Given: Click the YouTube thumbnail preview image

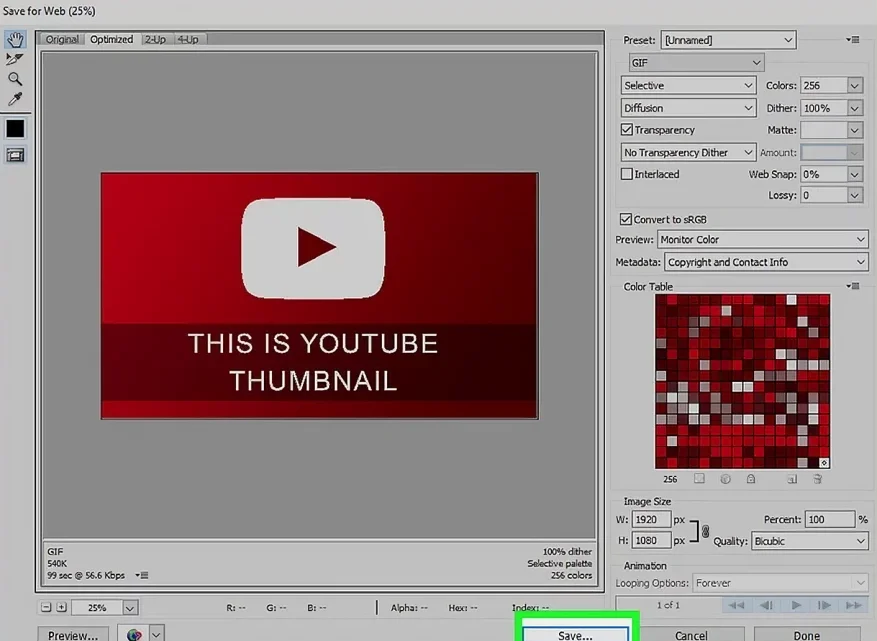Looking at the screenshot, I should (x=319, y=295).
